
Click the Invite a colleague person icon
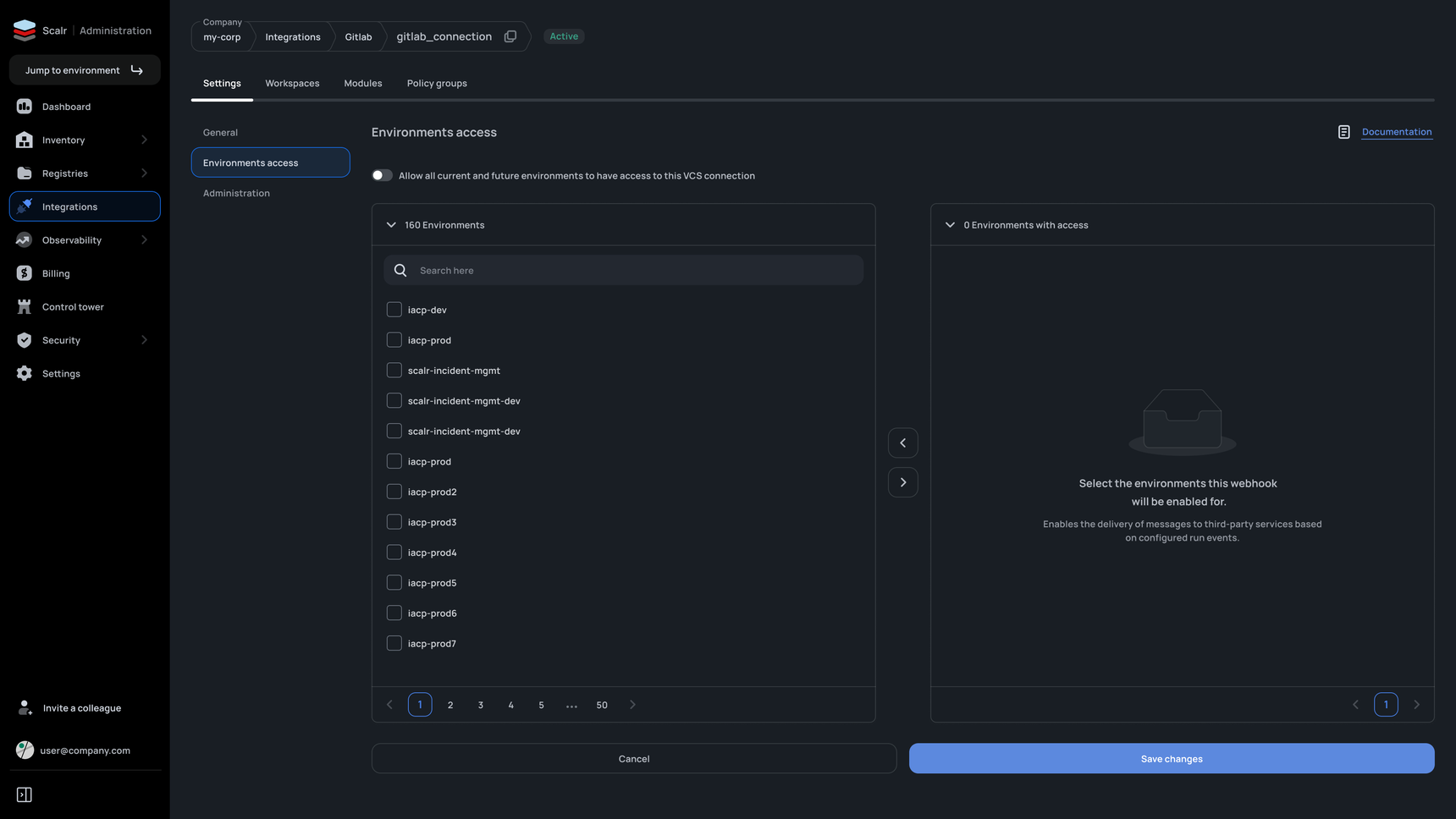click(x=25, y=708)
